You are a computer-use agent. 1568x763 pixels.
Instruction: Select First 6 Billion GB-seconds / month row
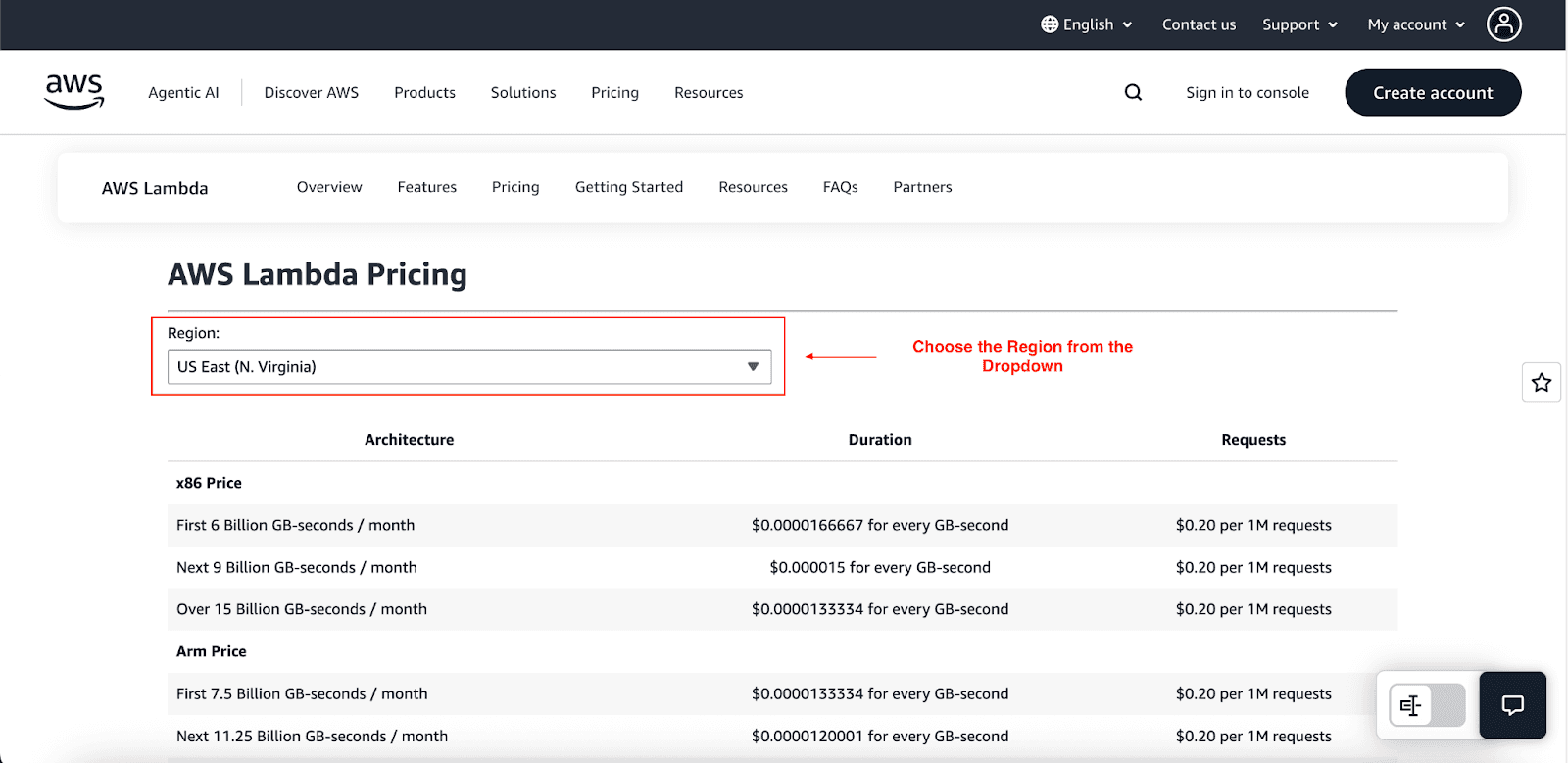782,525
